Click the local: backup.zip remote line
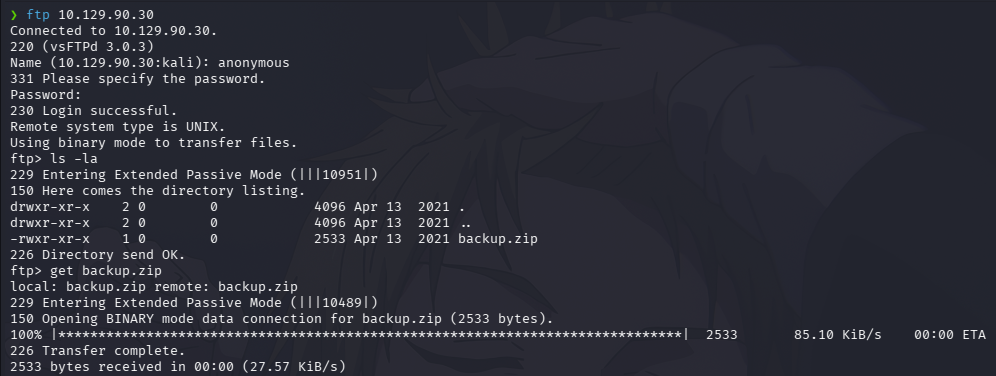The image size is (996, 376). point(154,286)
